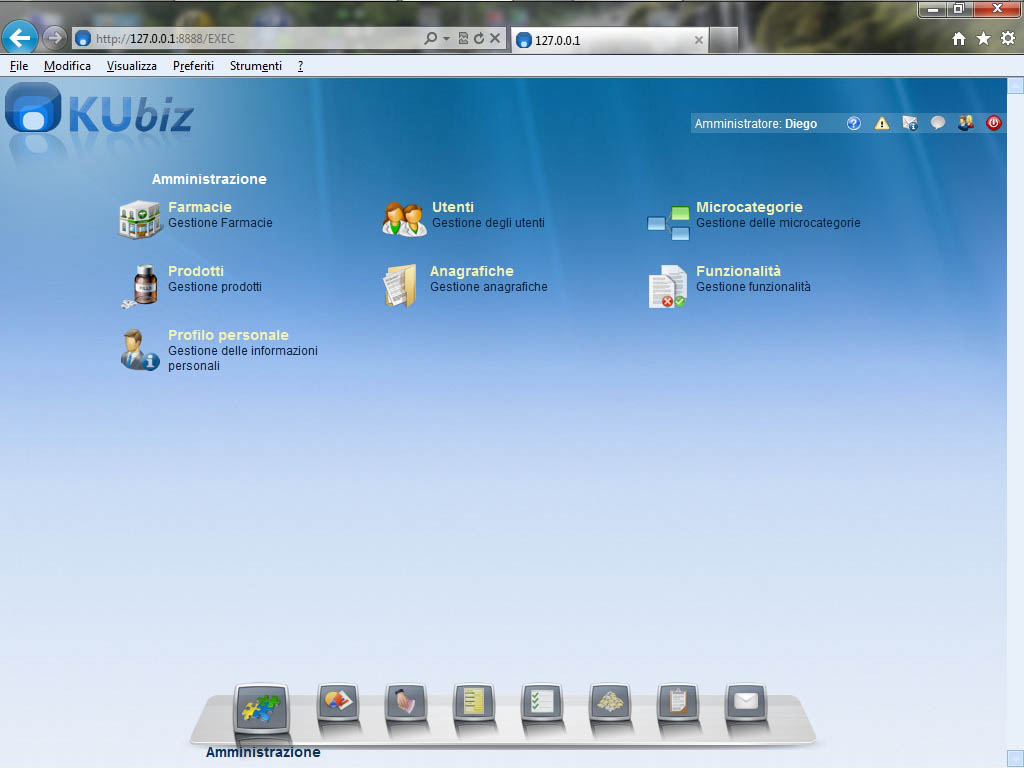
Task: Click the Amministrazione puzzle icon in dock
Action: click(261, 709)
